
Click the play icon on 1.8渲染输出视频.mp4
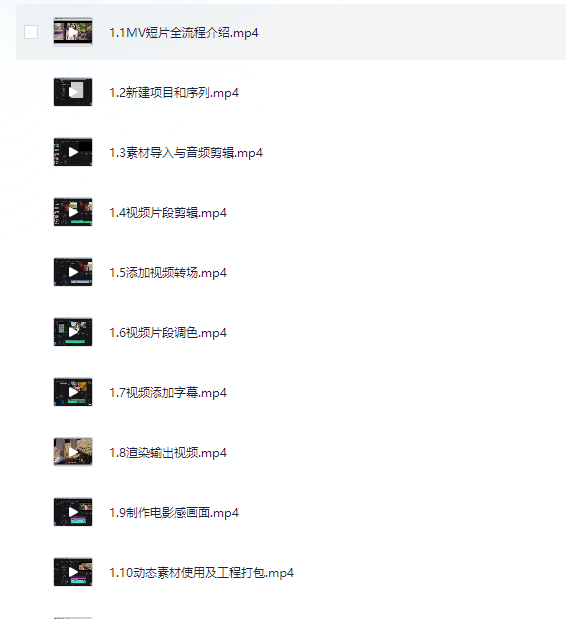[73, 452]
